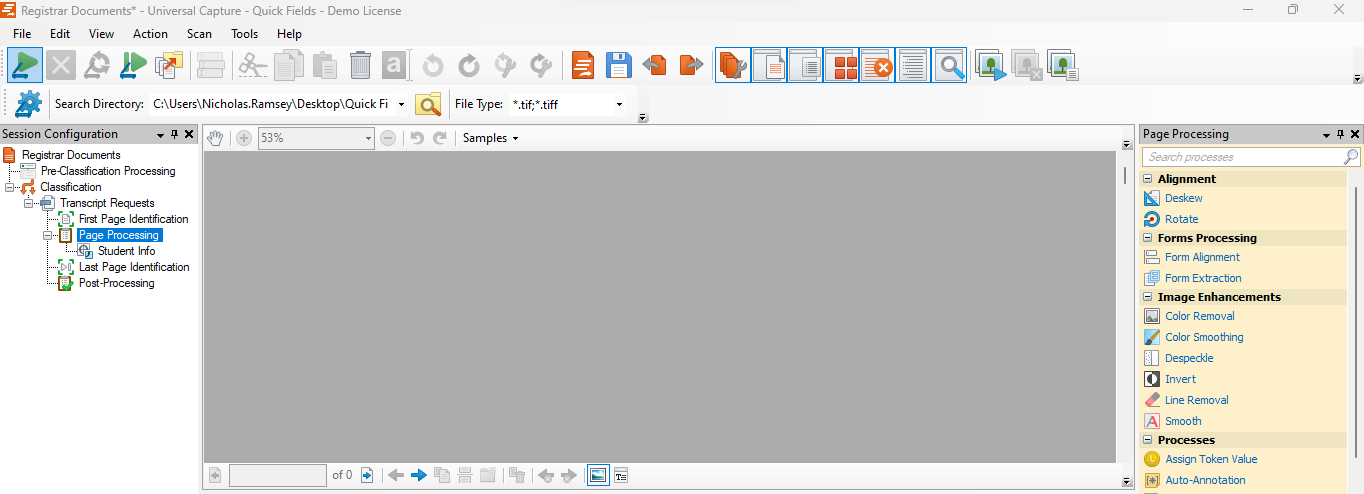This screenshot has width=1364, height=494.
Task: Open the Tools menu
Action: [245, 33]
